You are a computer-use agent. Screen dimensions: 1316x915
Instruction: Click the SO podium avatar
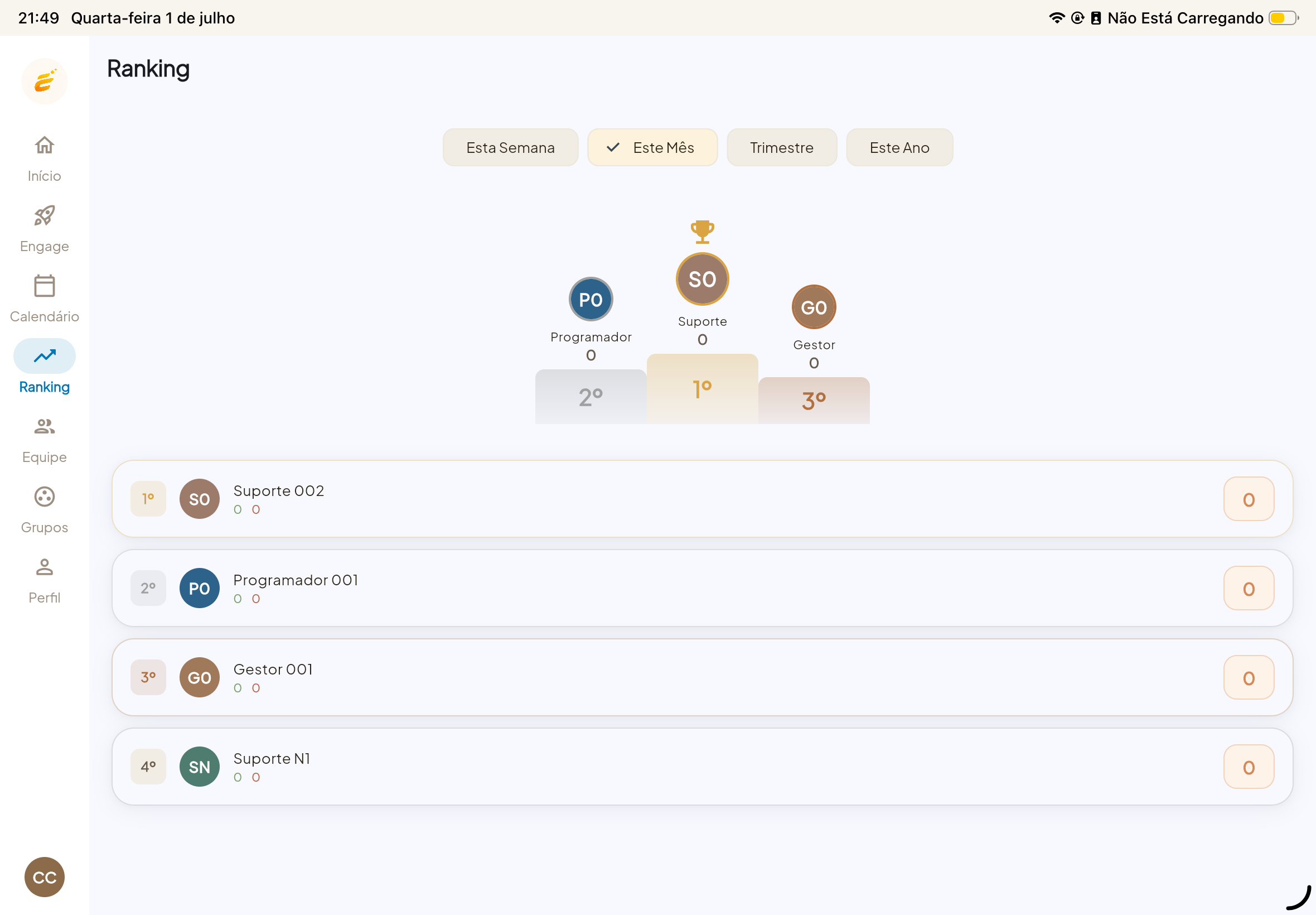703,279
